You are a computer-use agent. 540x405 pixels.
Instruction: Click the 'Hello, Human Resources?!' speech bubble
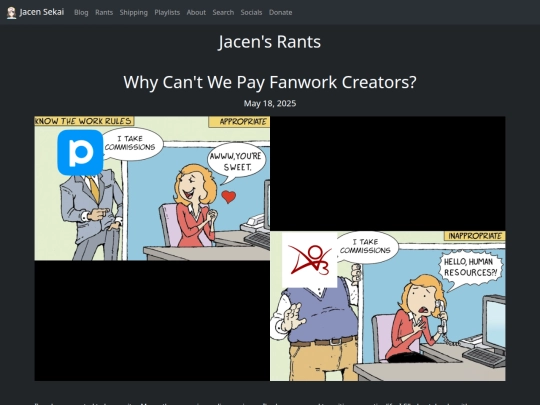click(470, 268)
